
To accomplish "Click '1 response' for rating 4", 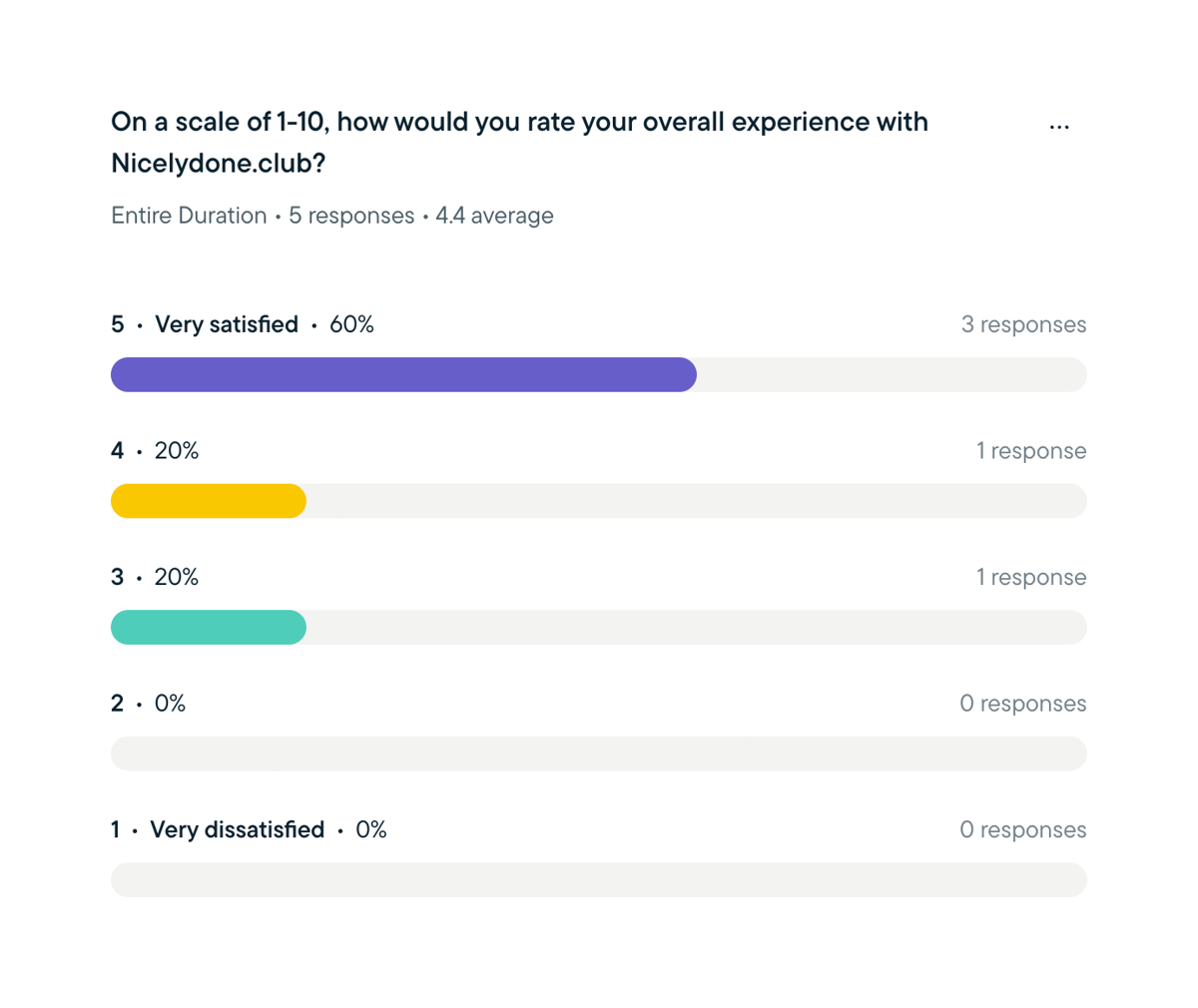I will tap(1030, 451).
